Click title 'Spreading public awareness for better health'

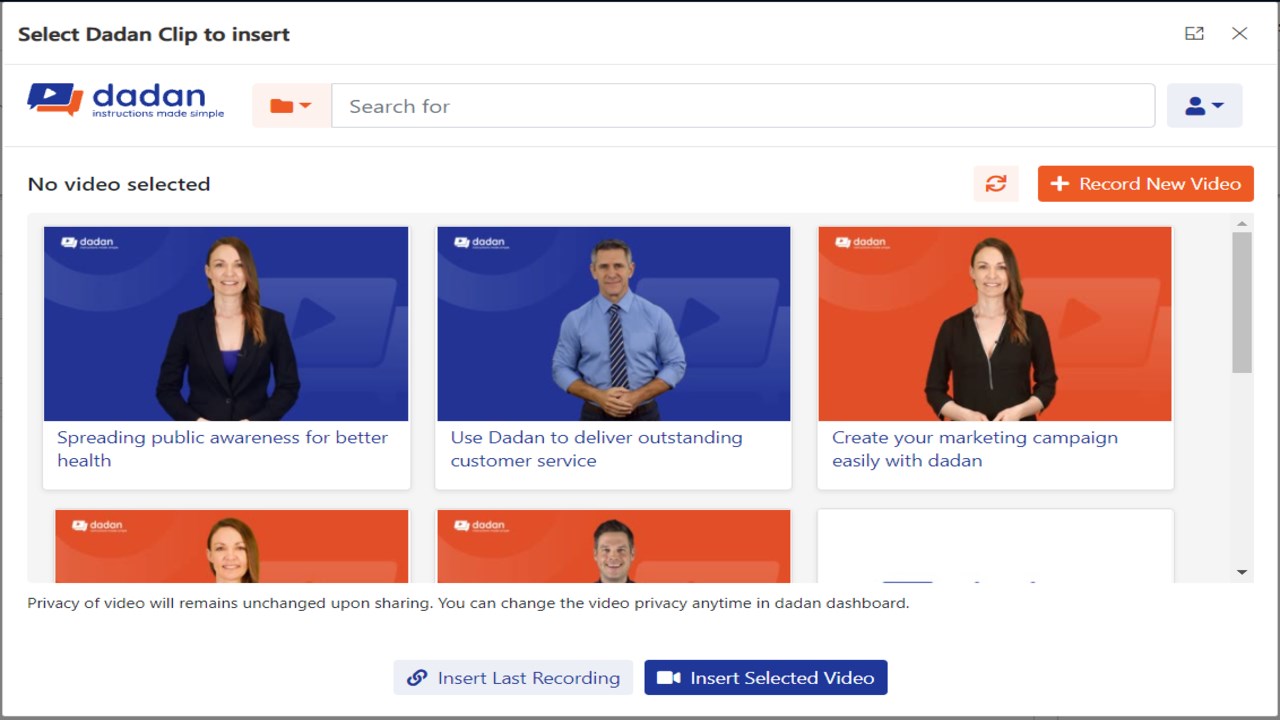tap(222, 449)
